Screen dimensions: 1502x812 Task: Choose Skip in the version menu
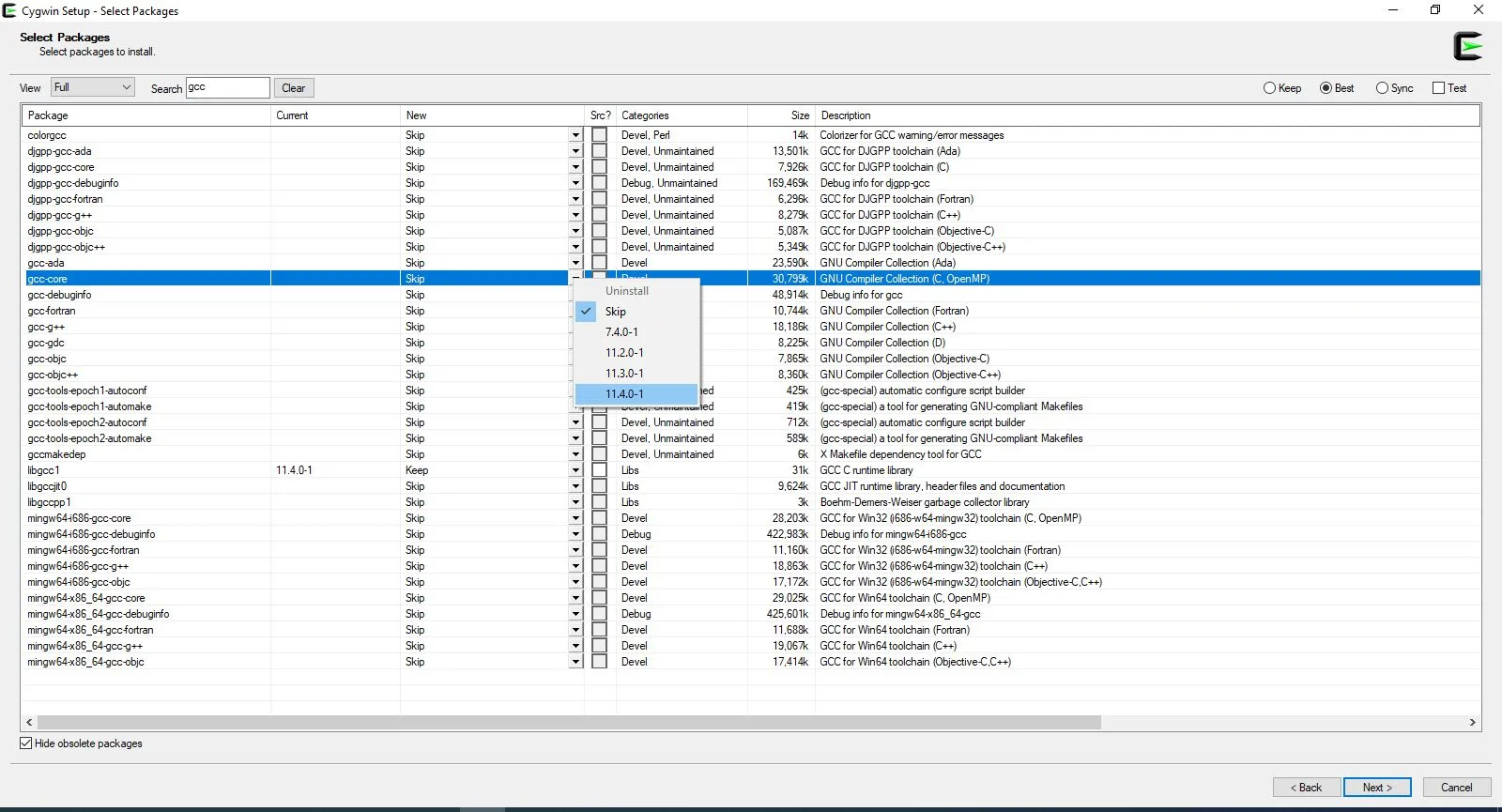(636, 312)
